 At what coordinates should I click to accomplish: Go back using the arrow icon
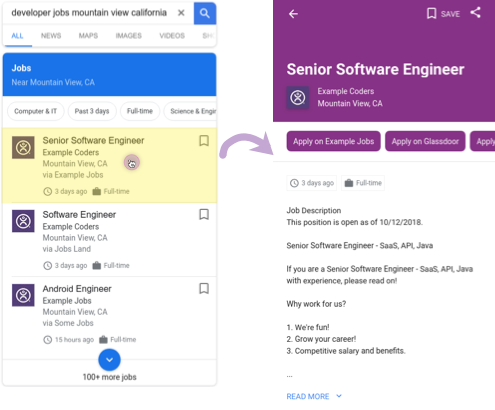tap(293, 14)
